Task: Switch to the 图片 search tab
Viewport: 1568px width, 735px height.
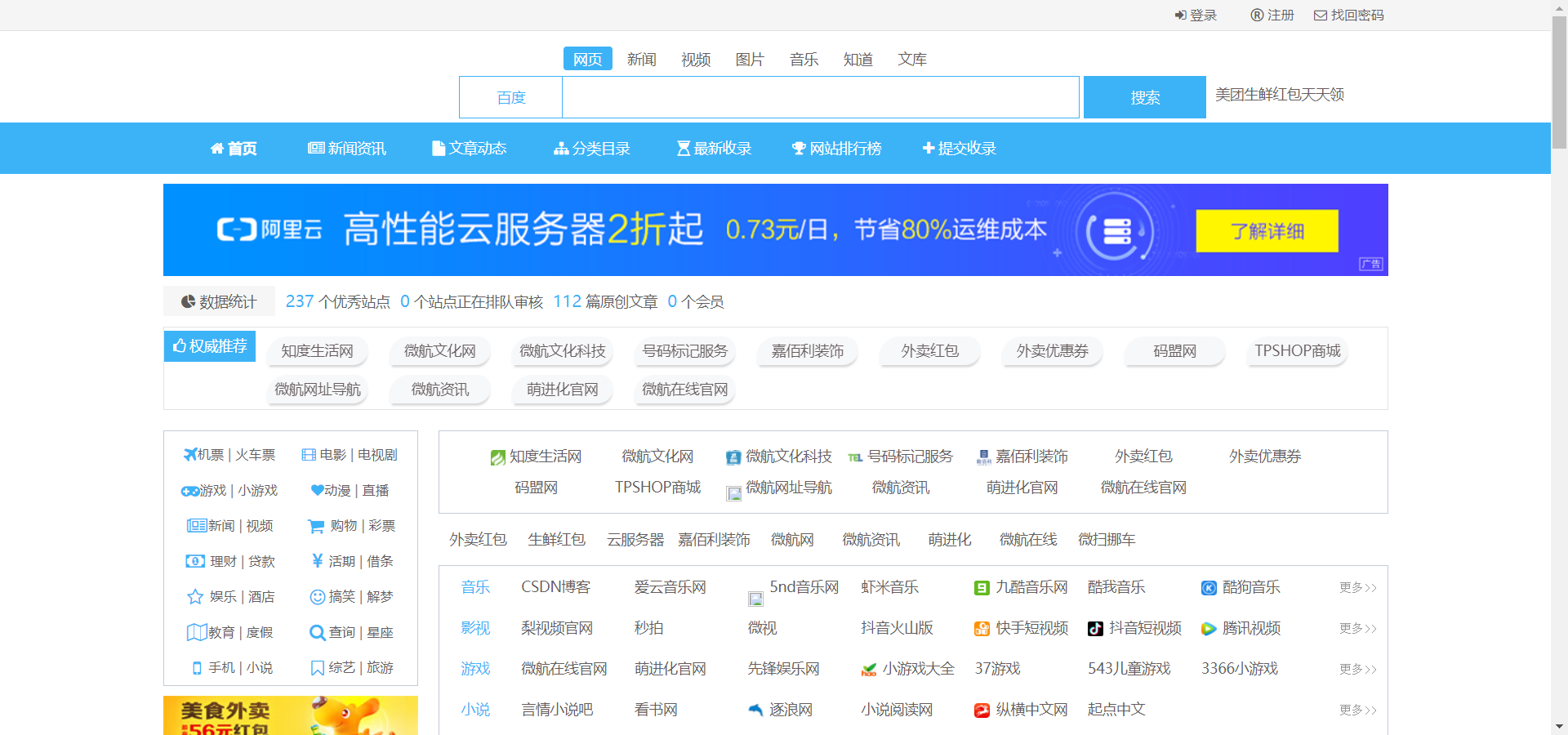Action: 749,59
